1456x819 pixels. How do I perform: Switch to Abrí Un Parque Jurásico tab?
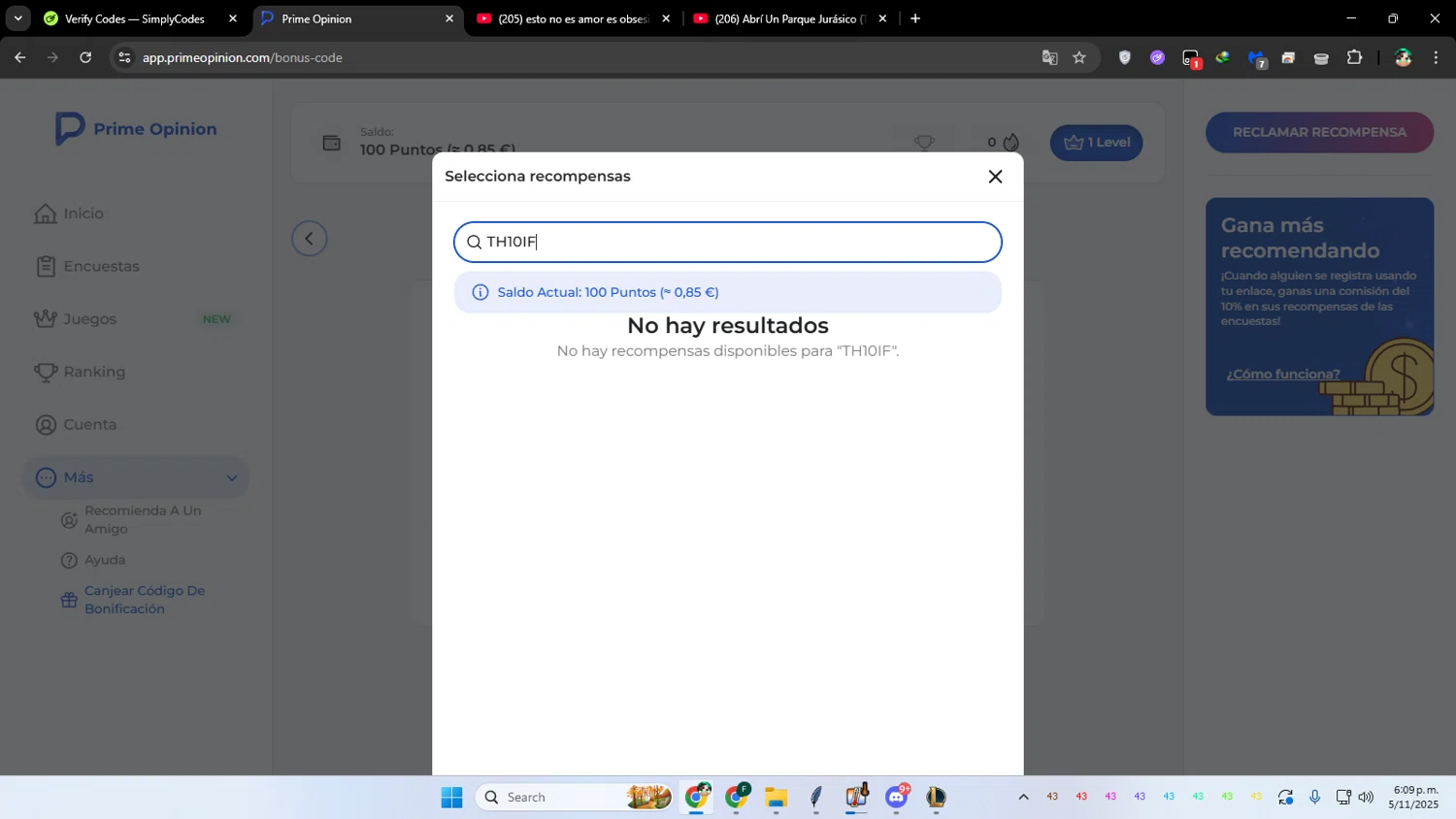tap(788, 18)
